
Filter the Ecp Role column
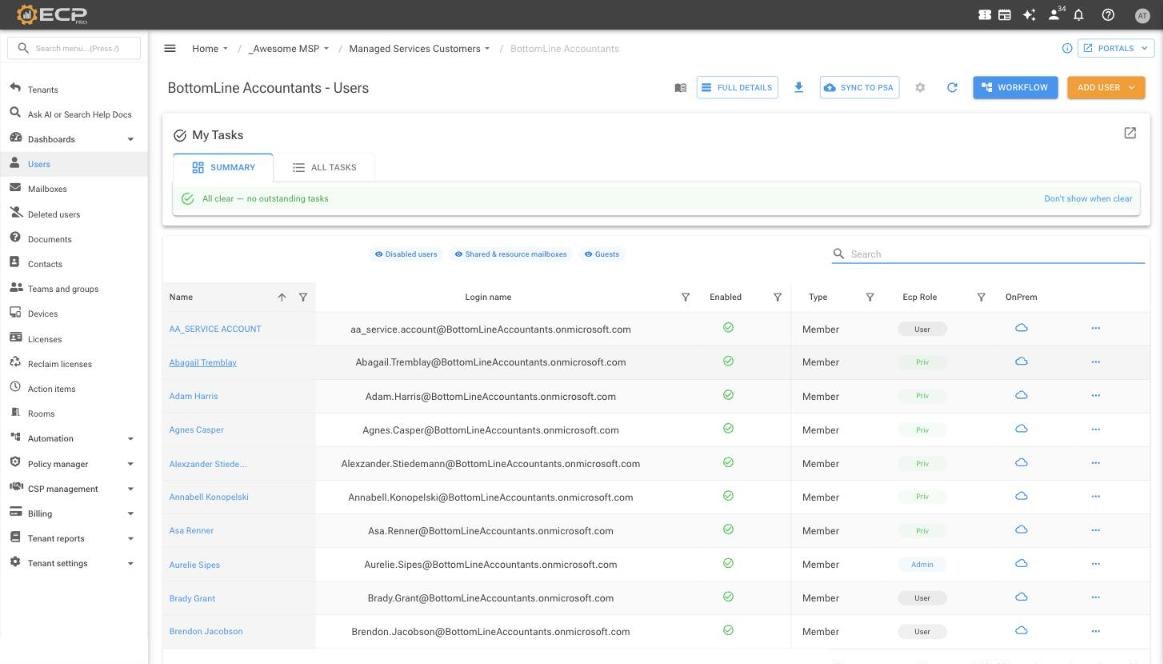[981, 297]
